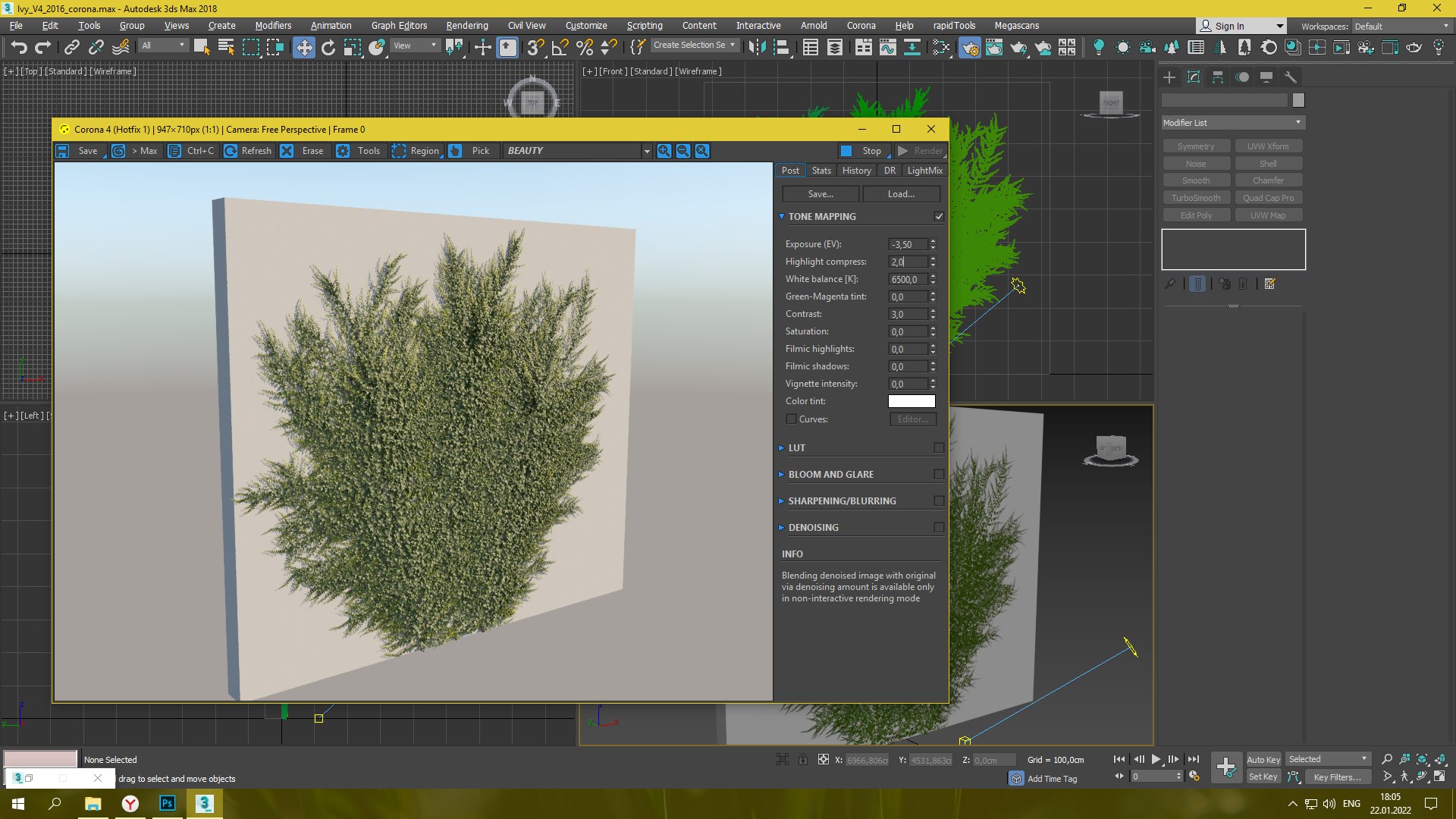Enable Sharpening/Blurring checkbox
The height and width of the screenshot is (819, 1456).
click(x=939, y=501)
